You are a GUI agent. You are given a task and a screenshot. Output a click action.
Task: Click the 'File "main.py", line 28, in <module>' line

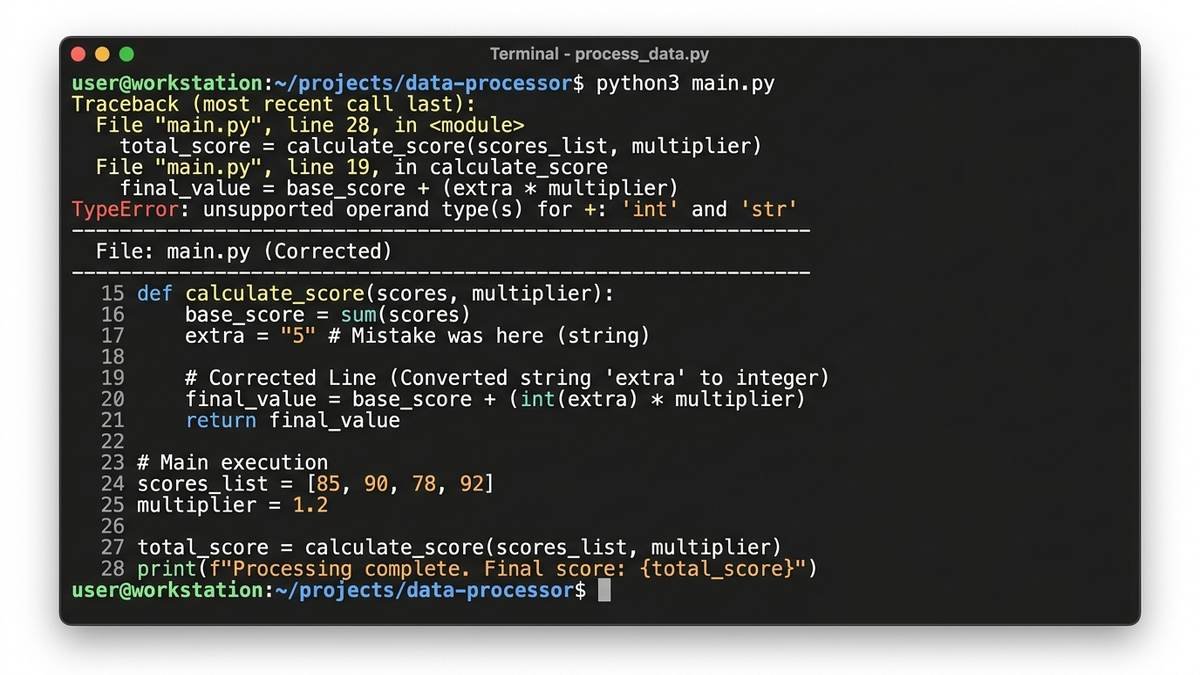[309, 125]
